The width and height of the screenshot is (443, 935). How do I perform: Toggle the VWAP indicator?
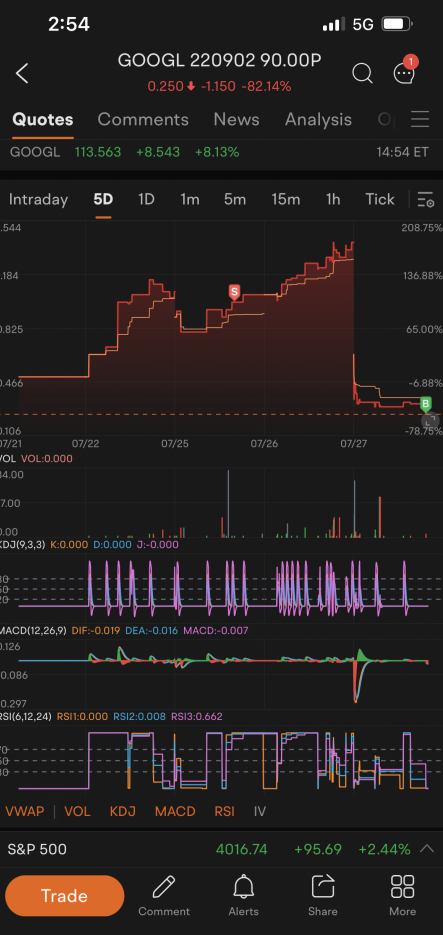(23, 811)
